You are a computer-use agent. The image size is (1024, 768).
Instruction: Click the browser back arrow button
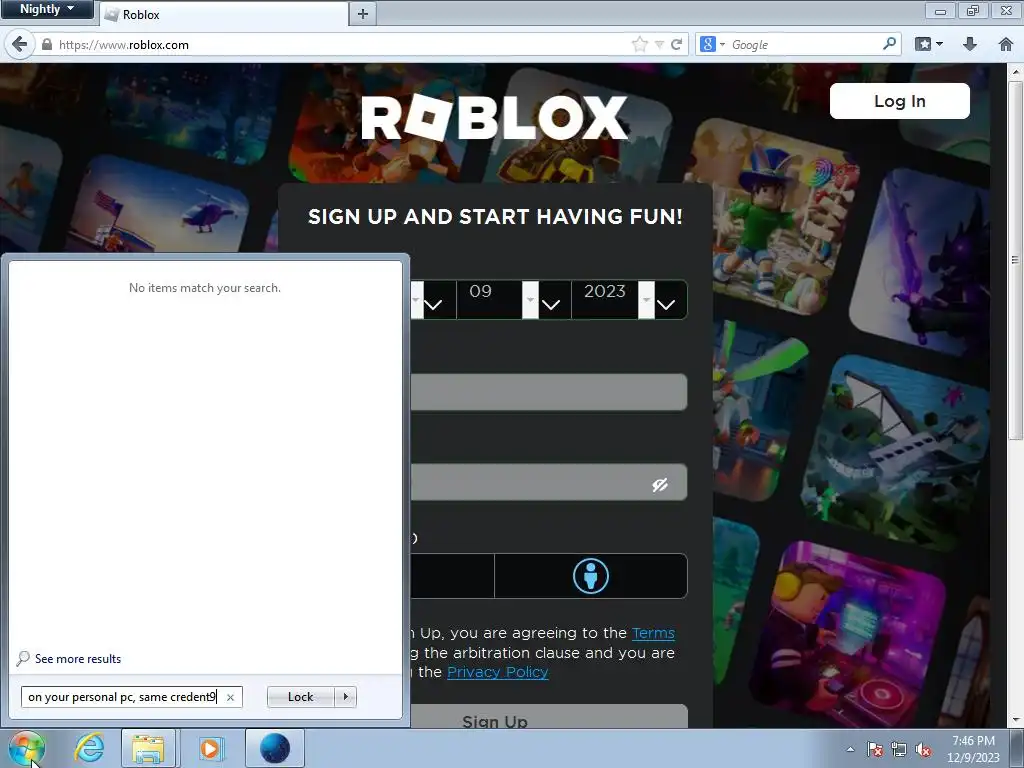tap(20, 44)
